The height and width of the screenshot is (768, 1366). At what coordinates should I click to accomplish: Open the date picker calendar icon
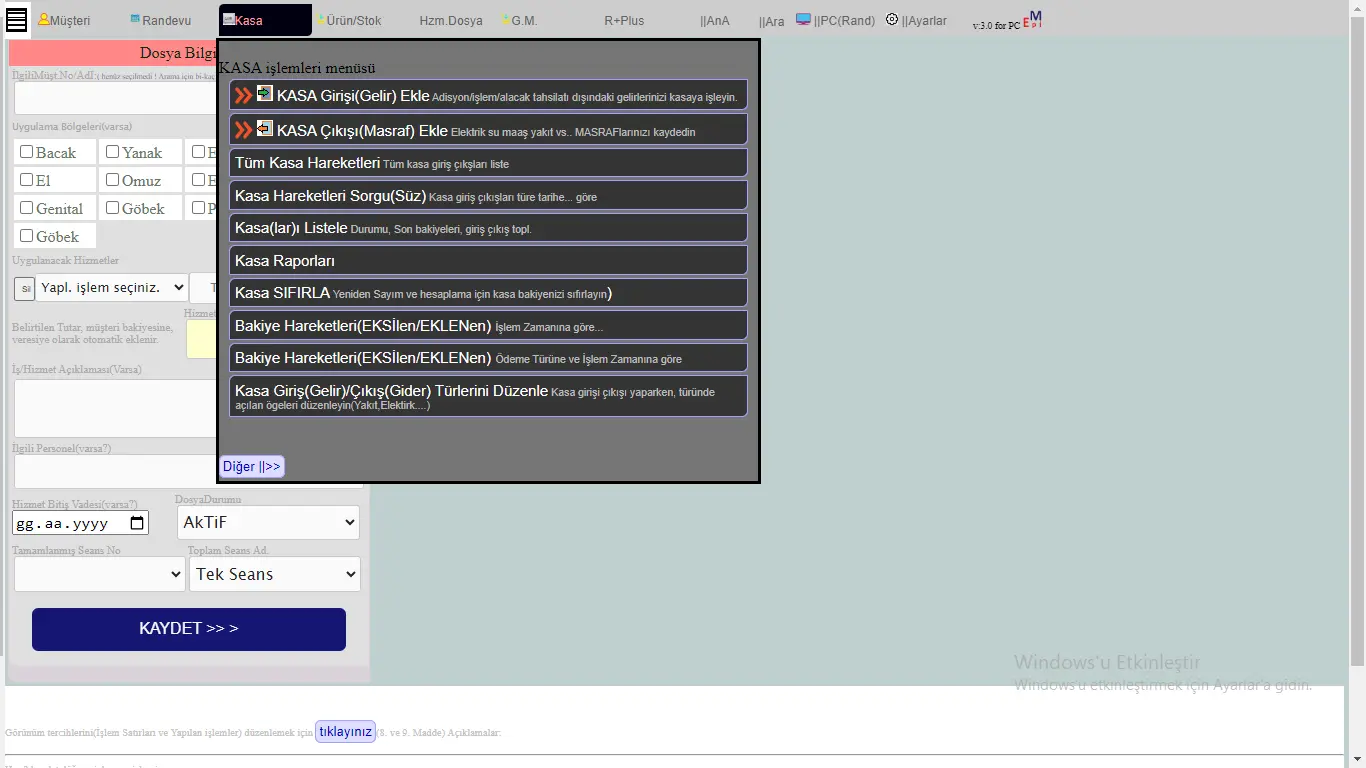(x=138, y=523)
